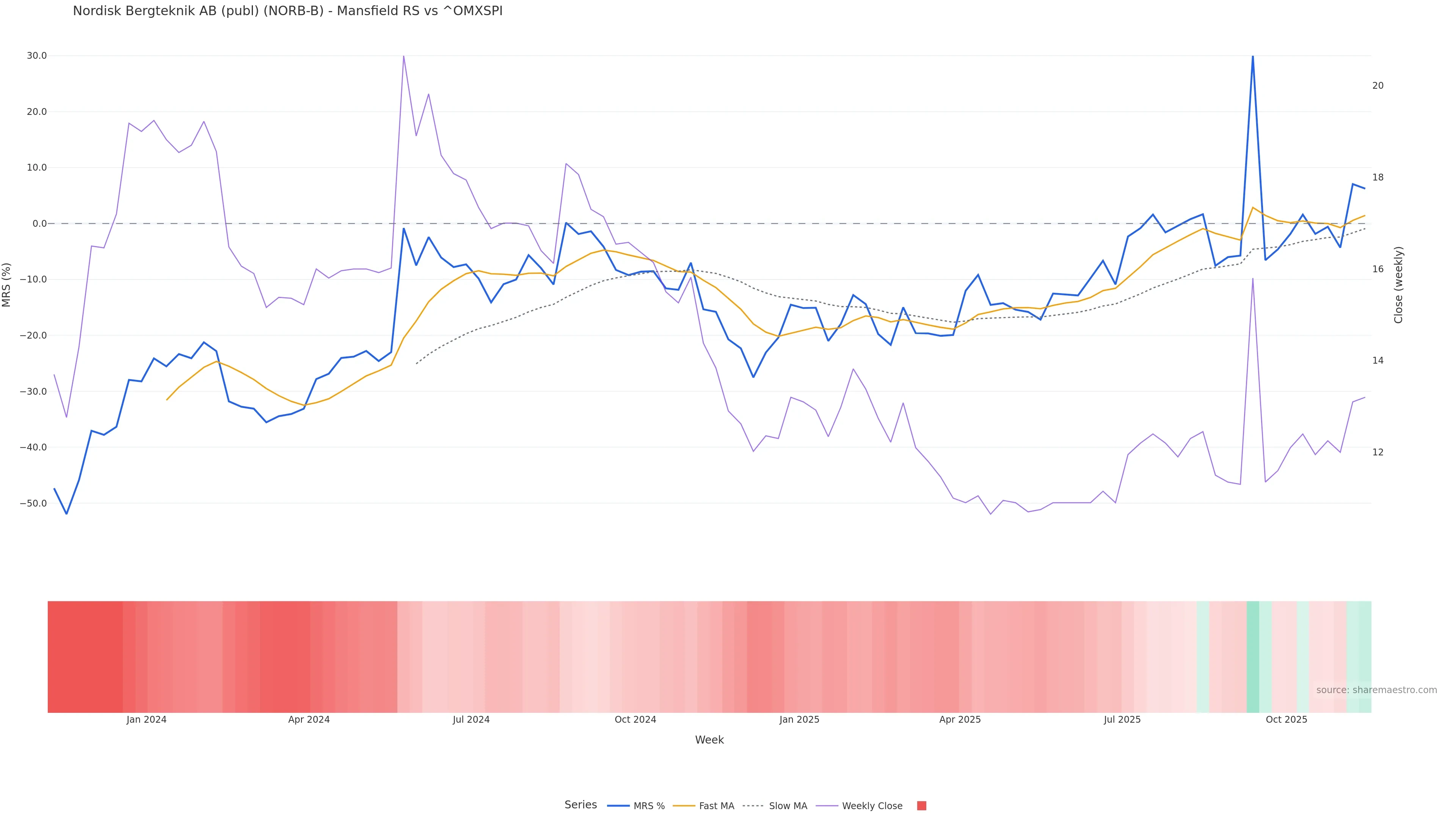Open the sharemaestro.com source text
Screen dimensions: 1456x819
pos(1376,690)
